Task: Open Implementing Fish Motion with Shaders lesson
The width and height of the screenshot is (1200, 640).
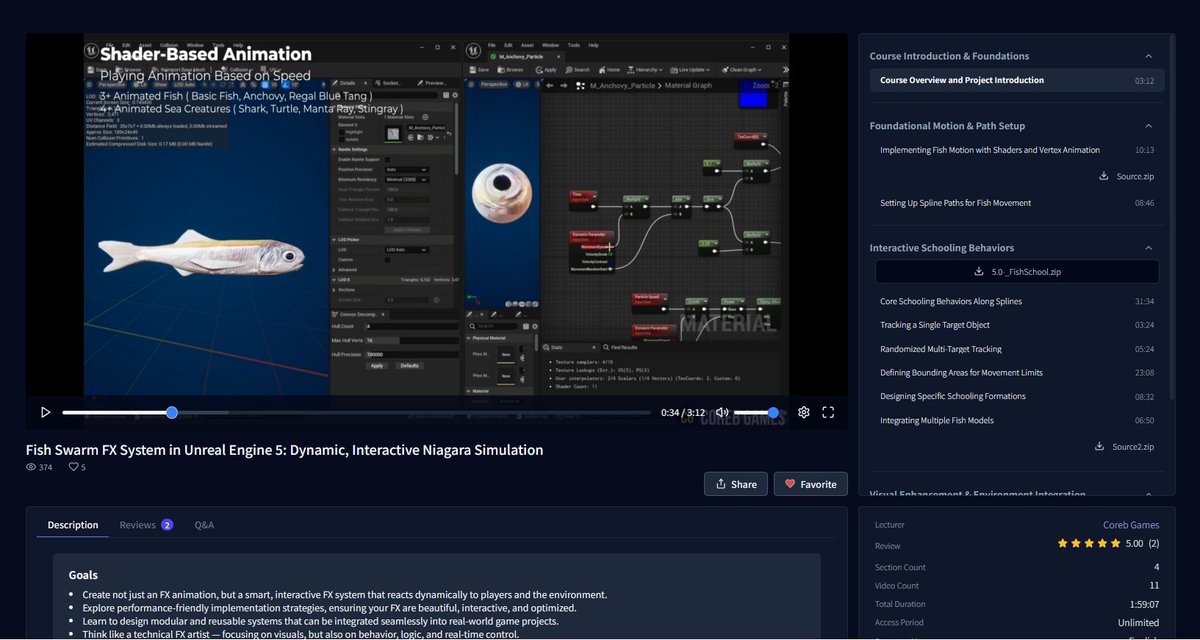Action: click(1017, 150)
